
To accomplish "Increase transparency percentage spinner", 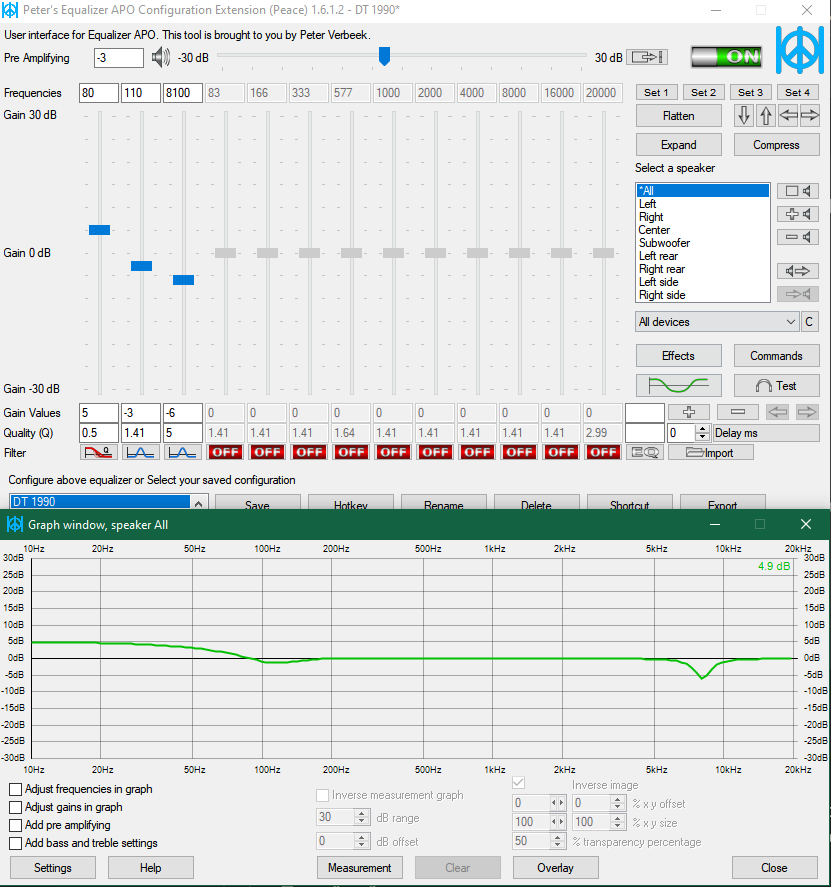I will 558,837.
